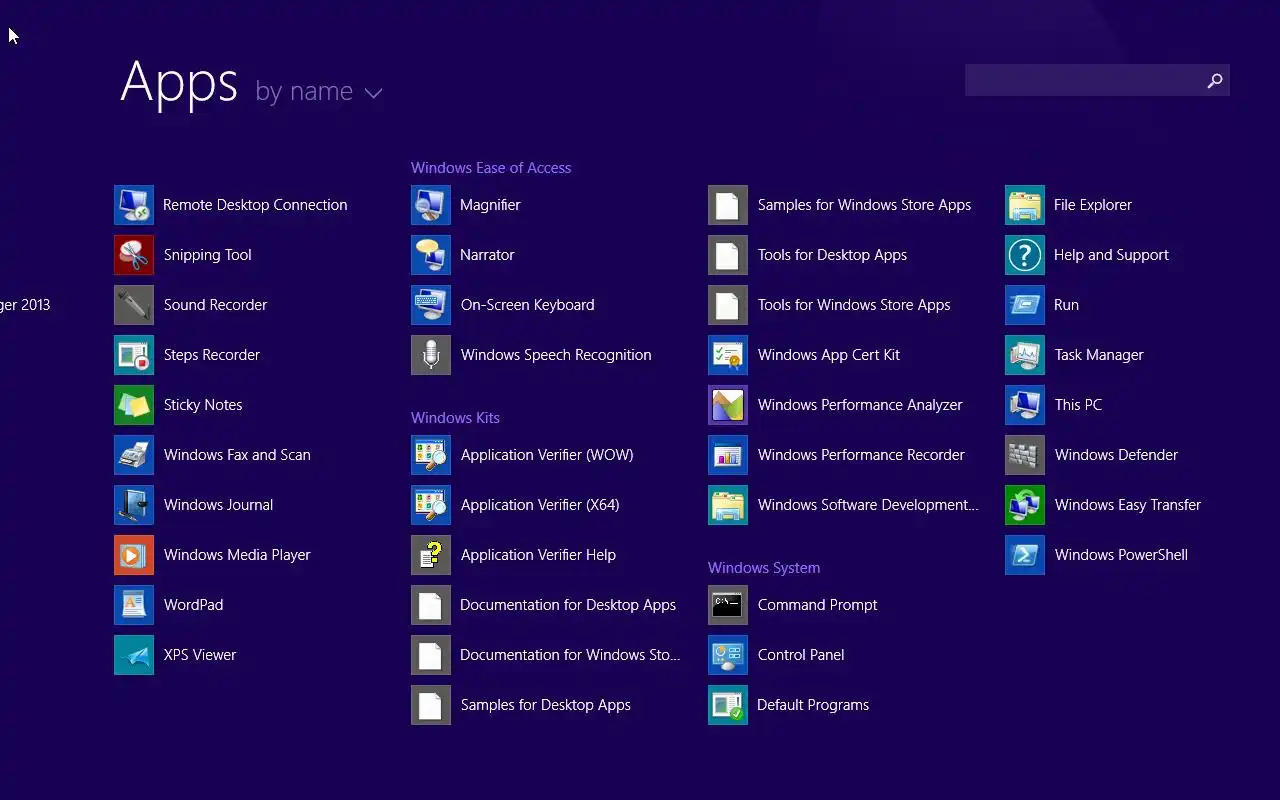The height and width of the screenshot is (800, 1280).
Task: Open Documentation for Windows Store file icon
Action: tap(431, 655)
